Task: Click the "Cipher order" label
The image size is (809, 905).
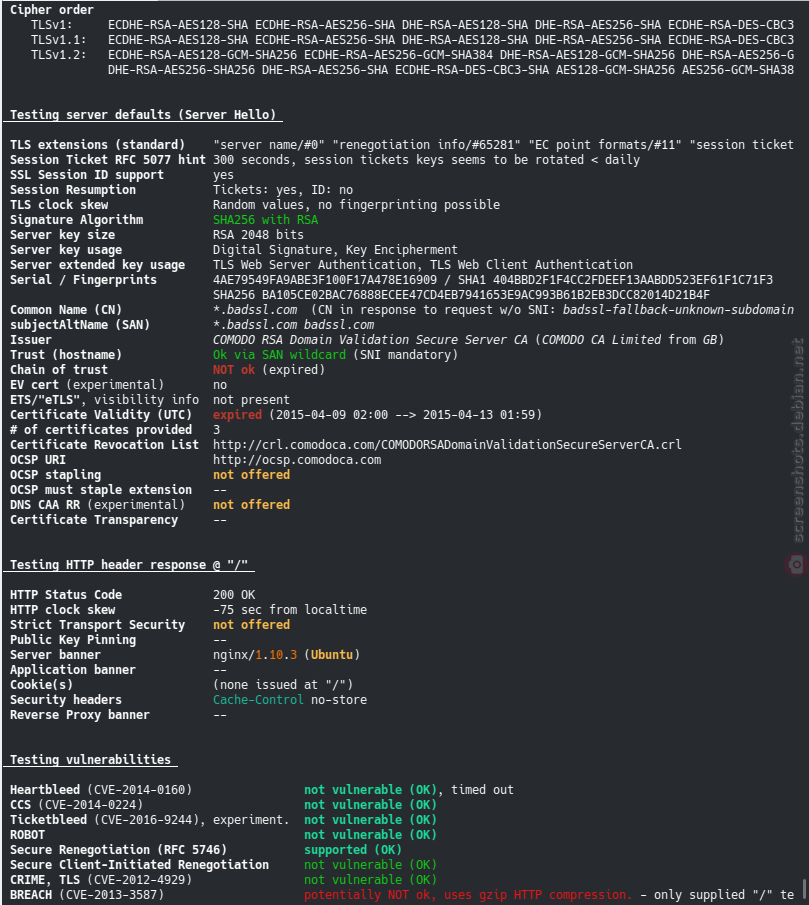Action: pyautogui.click(x=52, y=10)
